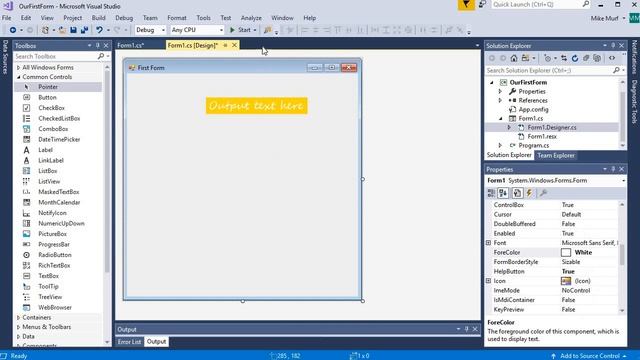The height and width of the screenshot is (360, 640).
Task: Toggle auto-hide pin on Output panel
Action: [467, 329]
